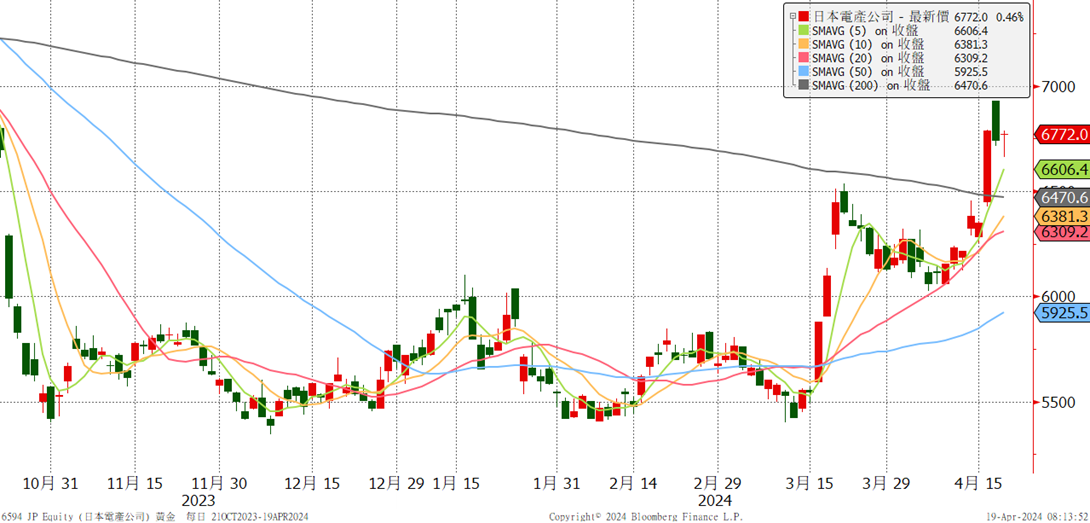Click the 4月 15 date label
The width and height of the screenshot is (1090, 523).
[x=980, y=483]
